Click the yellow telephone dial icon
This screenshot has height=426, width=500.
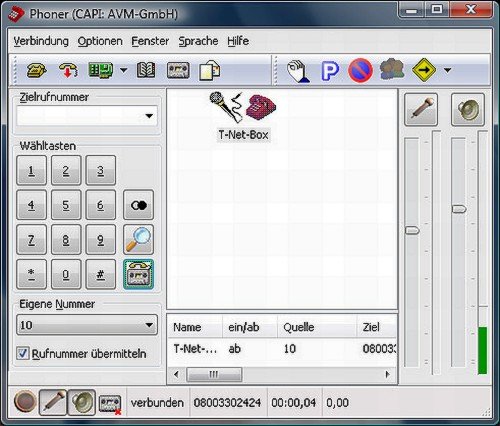pos(36,70)
